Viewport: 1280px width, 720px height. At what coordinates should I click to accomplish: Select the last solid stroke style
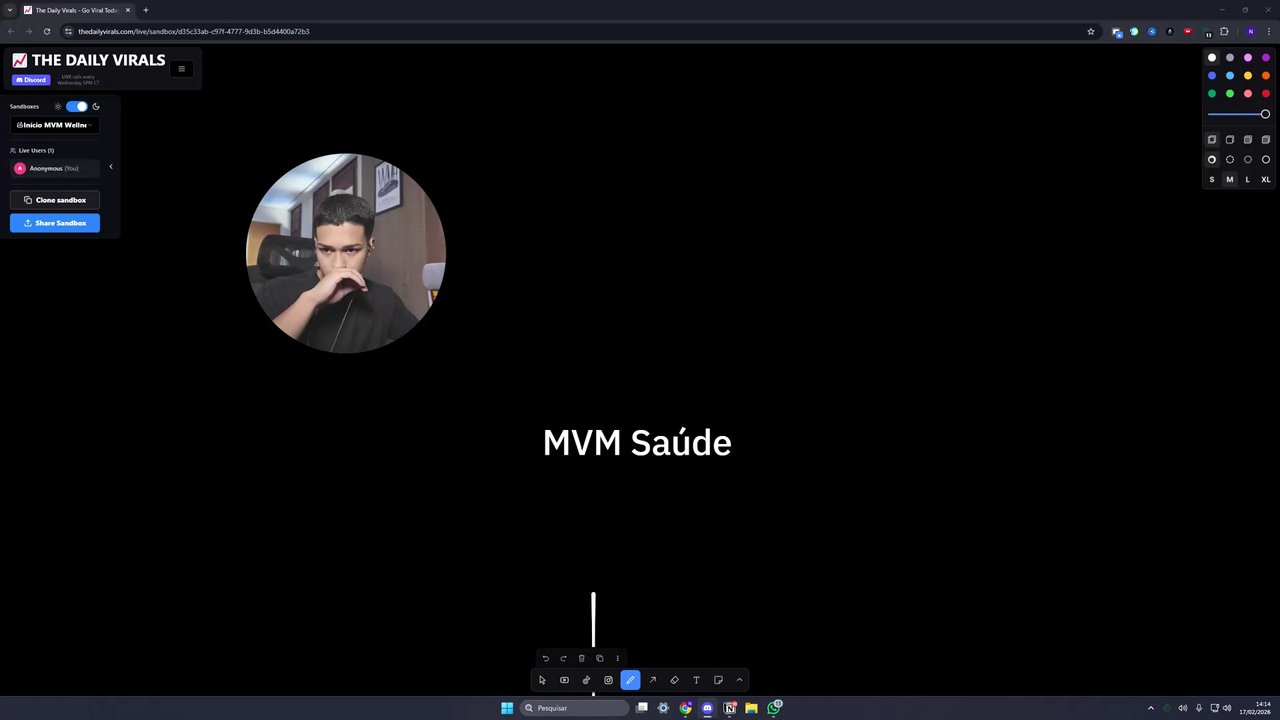pyautogui.click(x=1266, y=160)
